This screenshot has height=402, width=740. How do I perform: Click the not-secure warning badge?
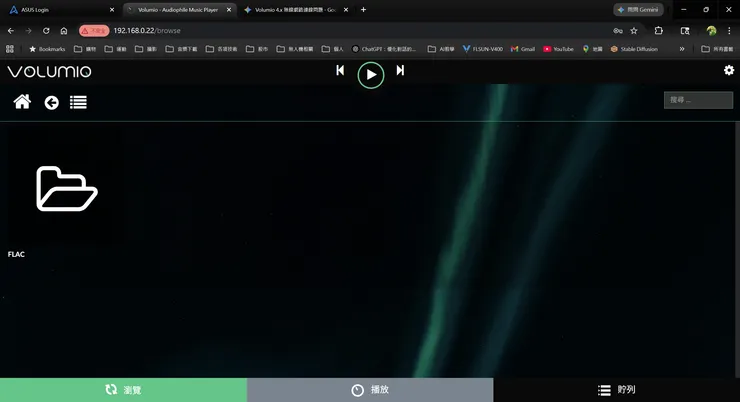pos(94,31)
